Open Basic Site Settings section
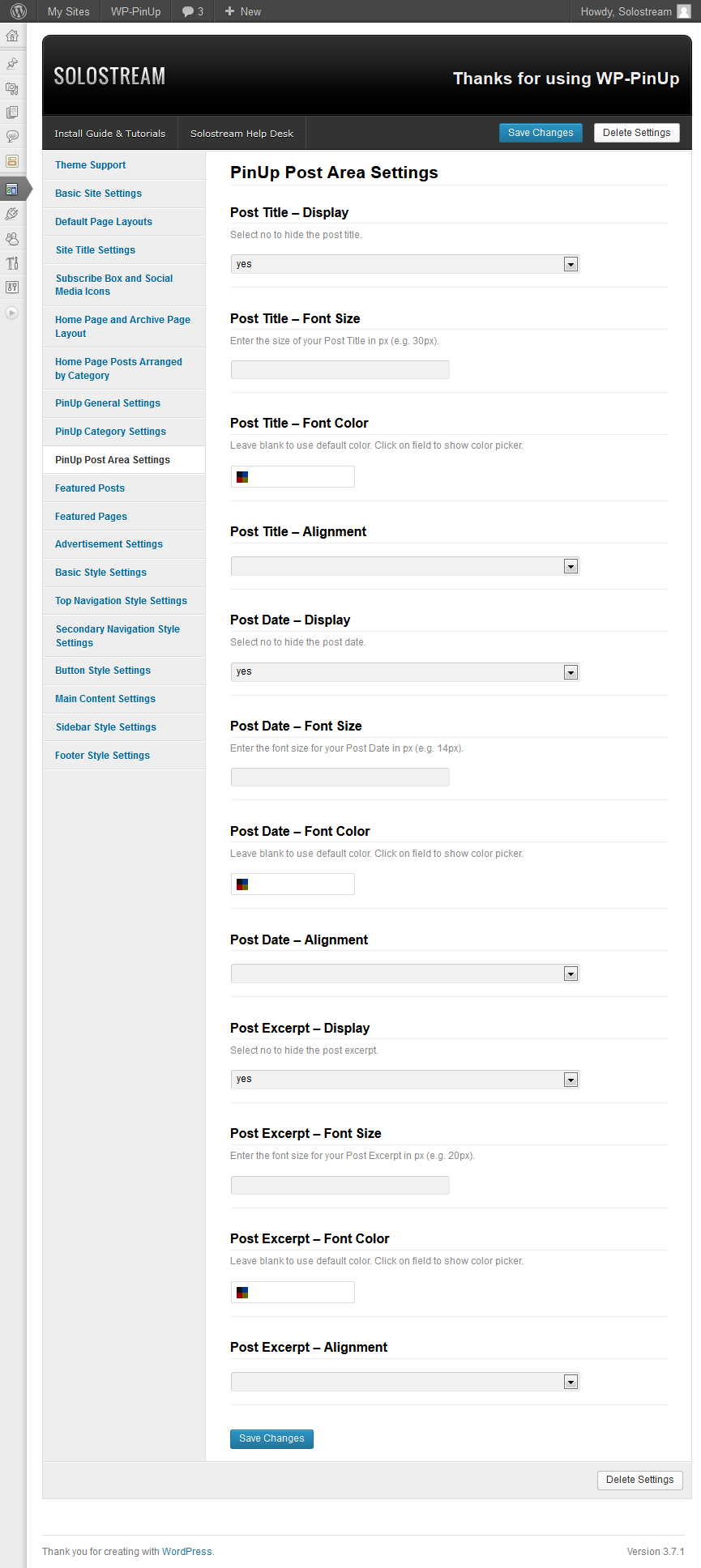The image size is (701, 1568). click(124, 194)
